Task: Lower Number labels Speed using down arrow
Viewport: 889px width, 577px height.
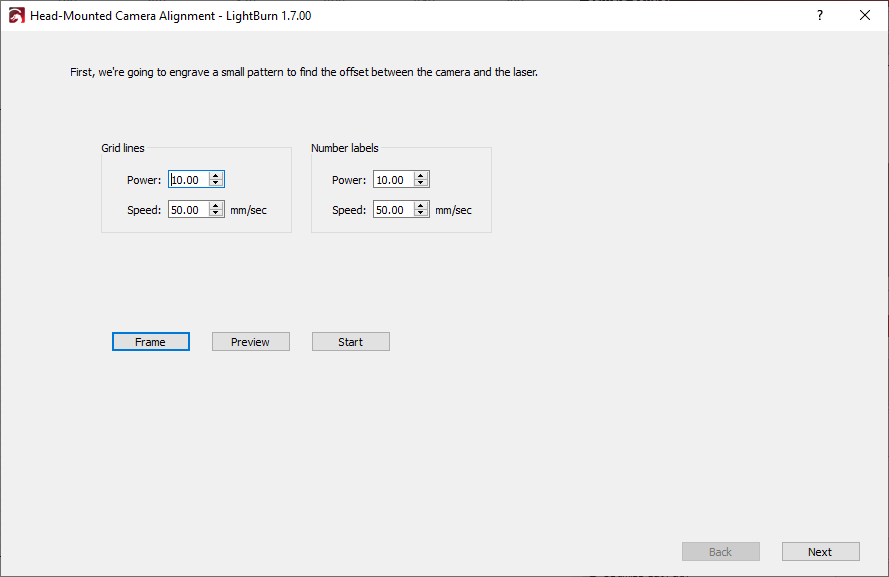Action: click(421, 214)
